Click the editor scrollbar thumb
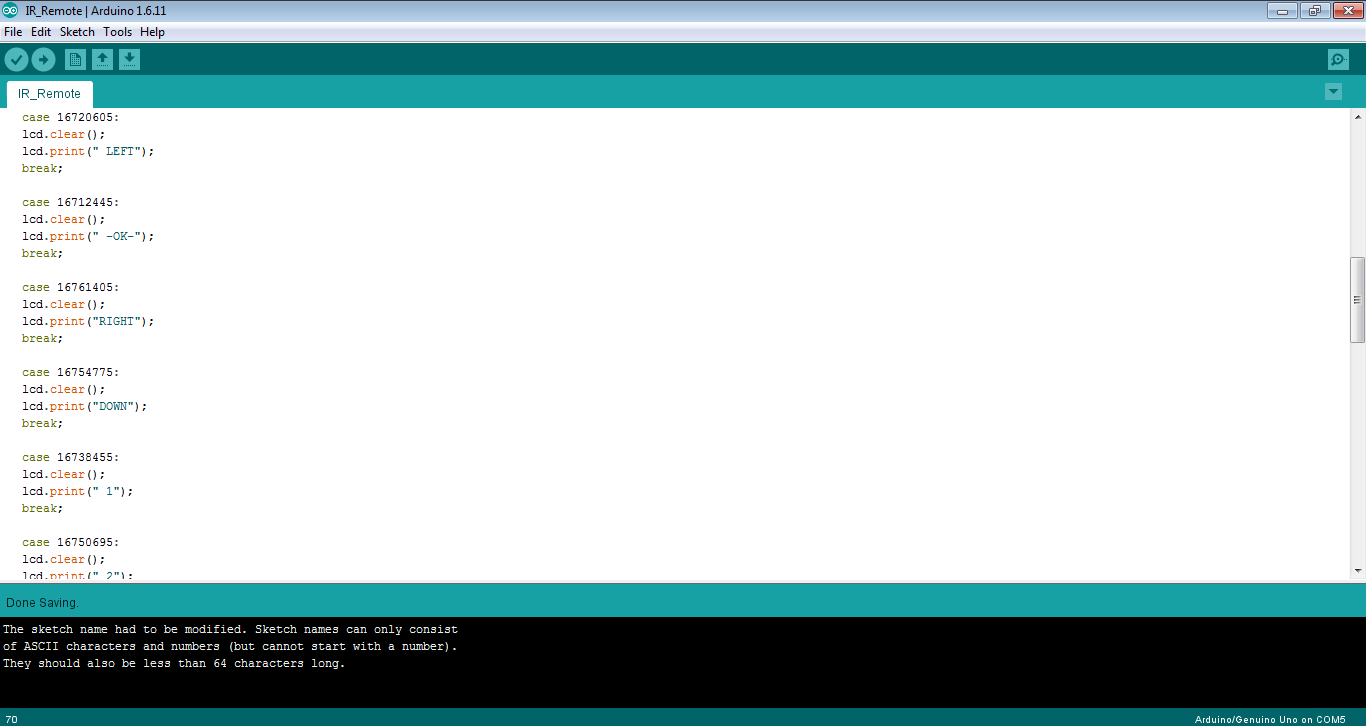 [x=1357, y=300]
